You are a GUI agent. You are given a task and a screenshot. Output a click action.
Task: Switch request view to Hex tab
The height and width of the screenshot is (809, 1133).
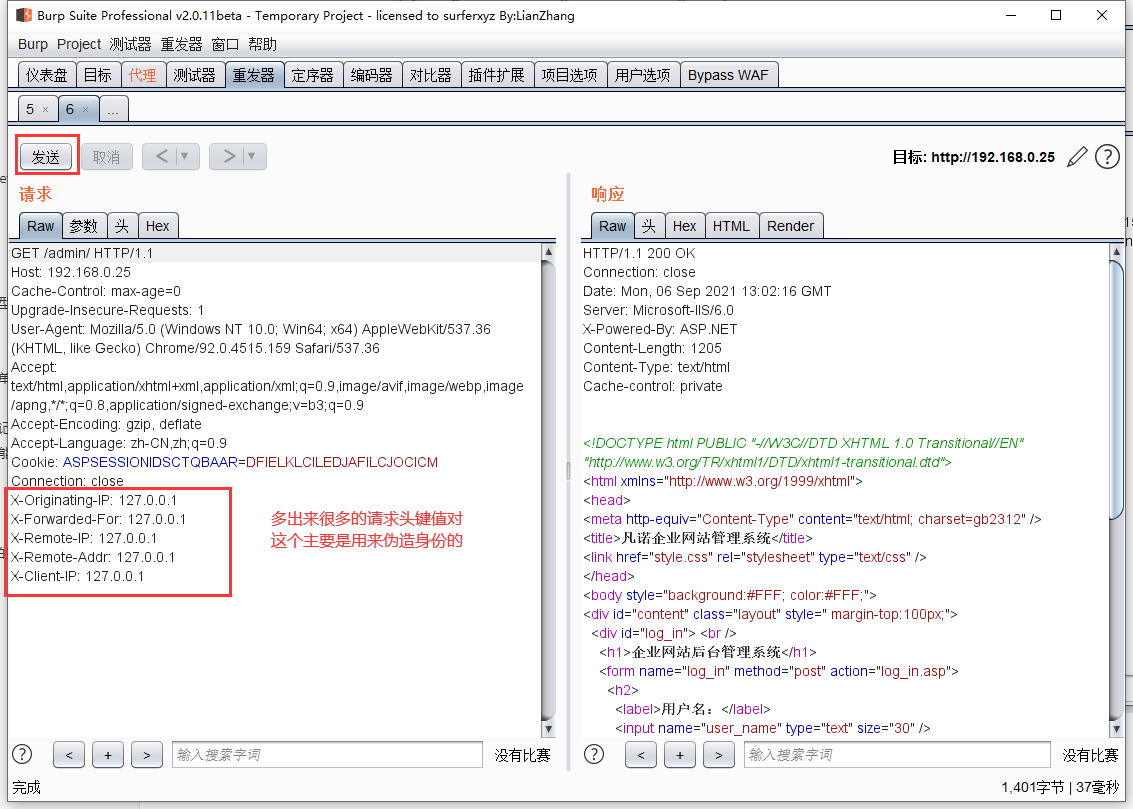point(158,226)
